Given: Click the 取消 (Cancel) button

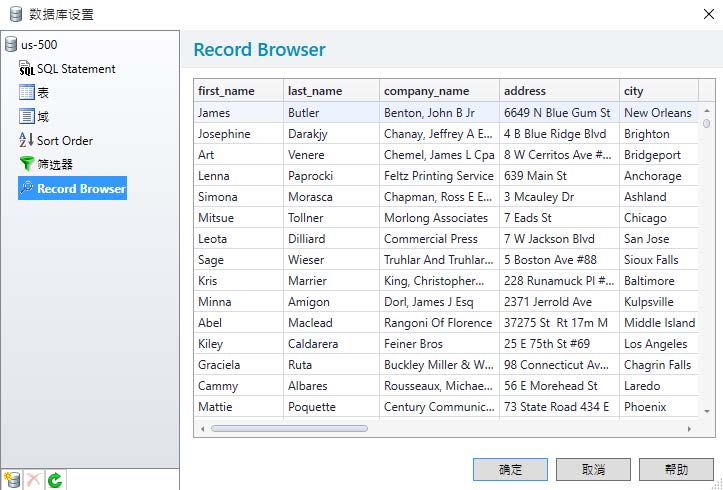Looking at the screenshot, I should pyautogui.click(x=593, y=469).
